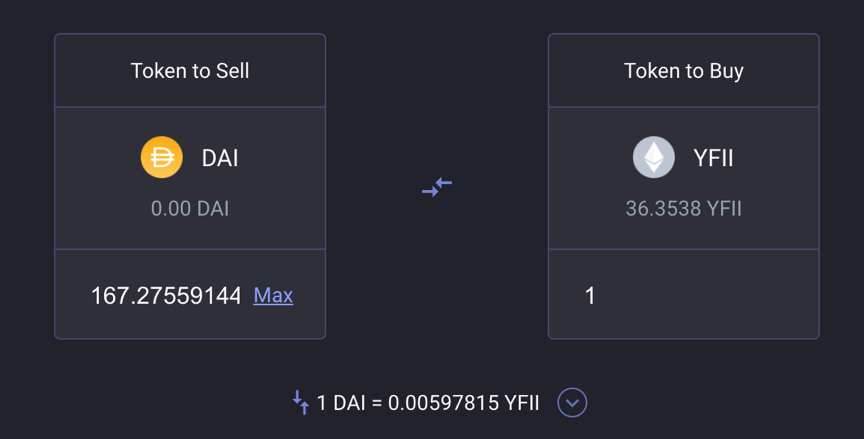Click the 36.3538 YFII balance text

[683, 208]
